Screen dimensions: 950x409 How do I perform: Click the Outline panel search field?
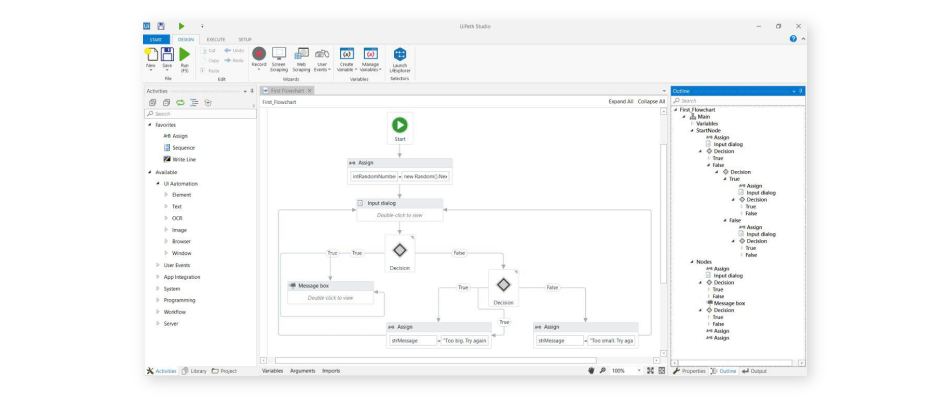738,101
